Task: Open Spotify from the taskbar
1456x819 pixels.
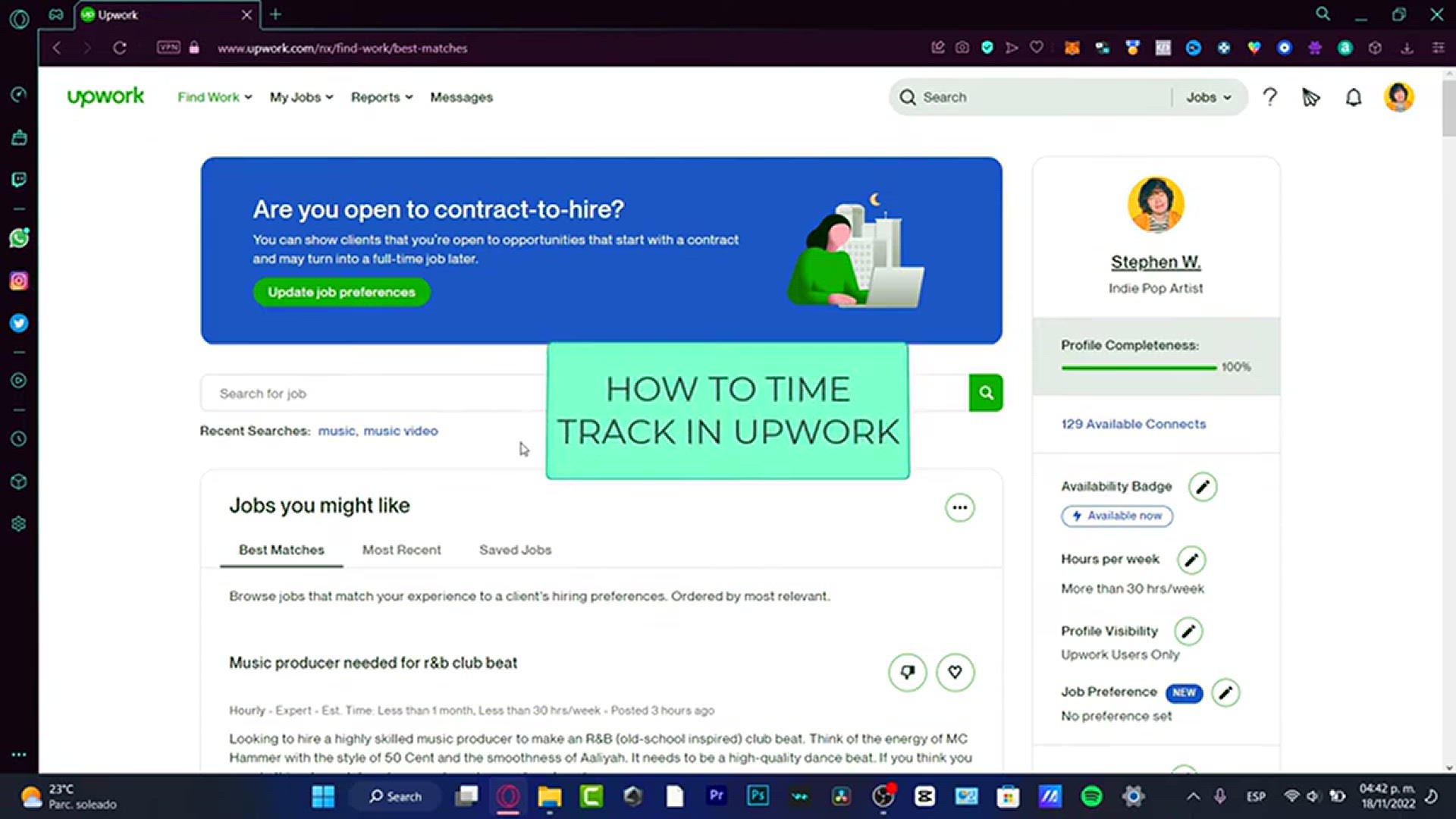Action: tap(1091, 796)
